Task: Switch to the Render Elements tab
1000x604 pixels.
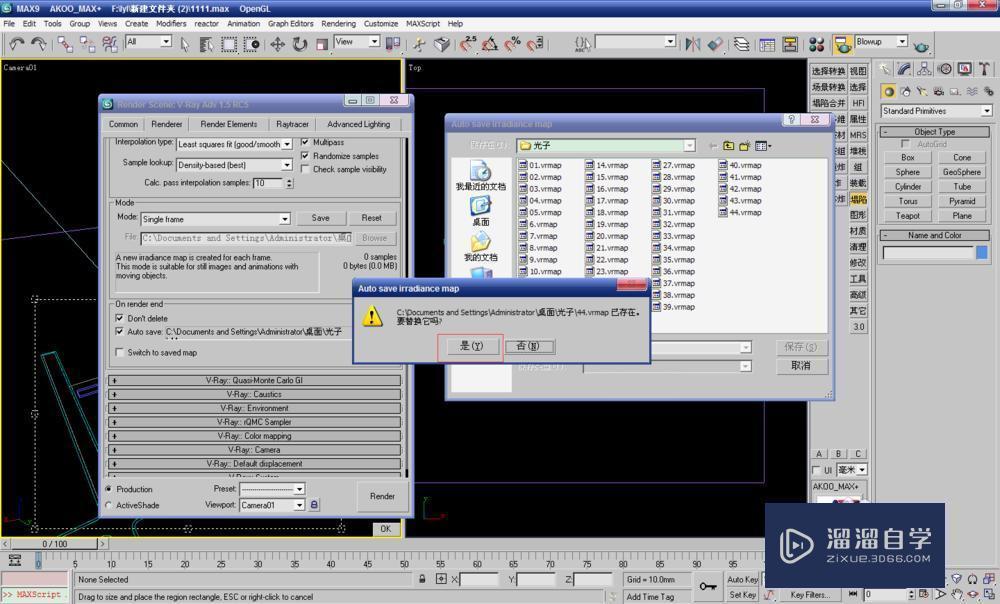Action: tap(228, 124)
